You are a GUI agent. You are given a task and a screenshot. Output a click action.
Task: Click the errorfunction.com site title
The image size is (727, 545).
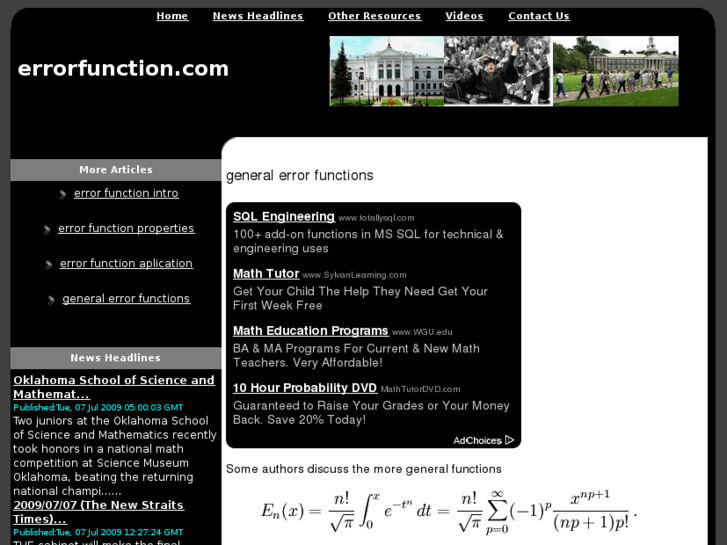point(123,69)
